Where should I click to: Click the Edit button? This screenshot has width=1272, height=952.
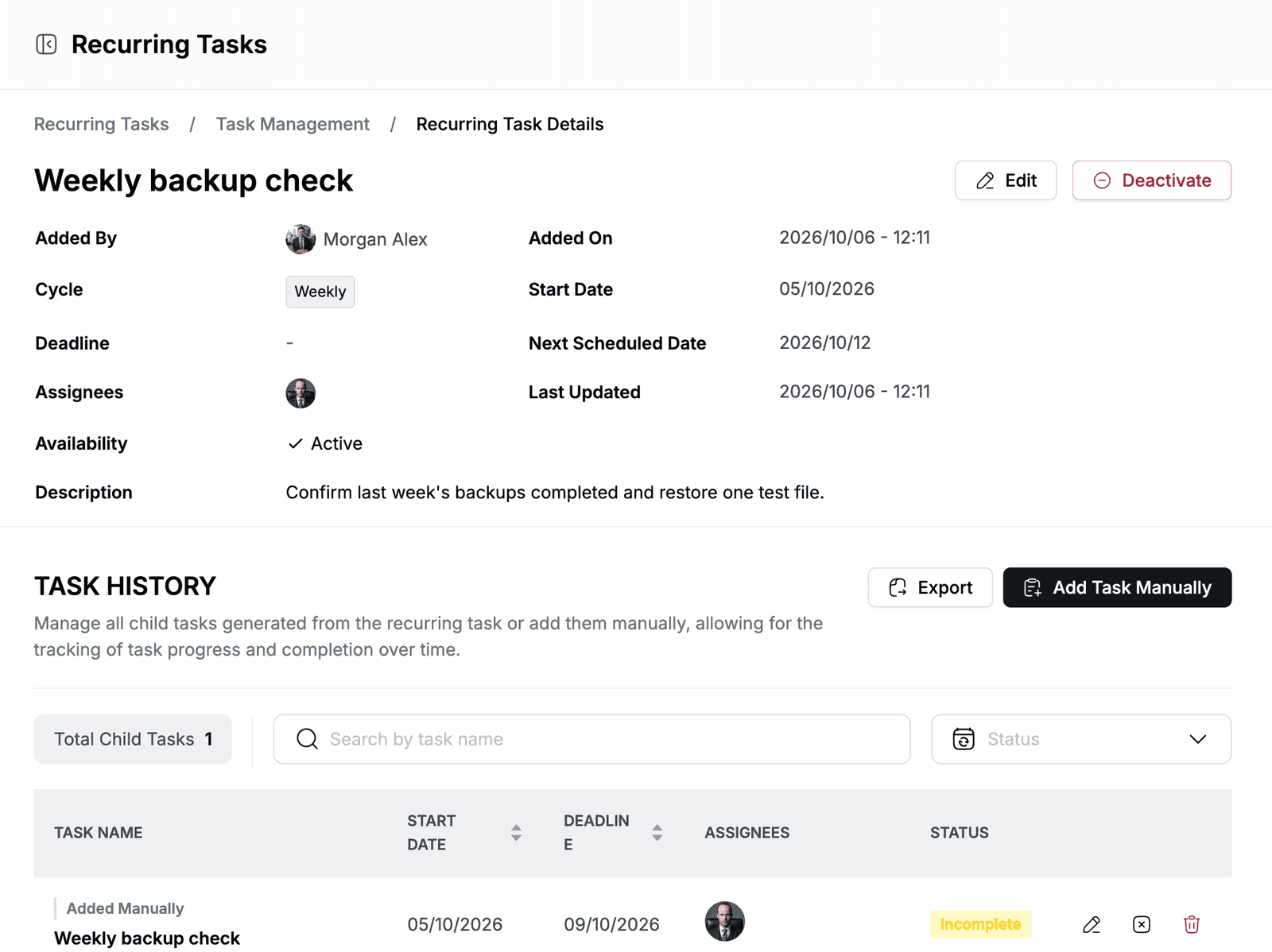click(x=1006, y=180)
